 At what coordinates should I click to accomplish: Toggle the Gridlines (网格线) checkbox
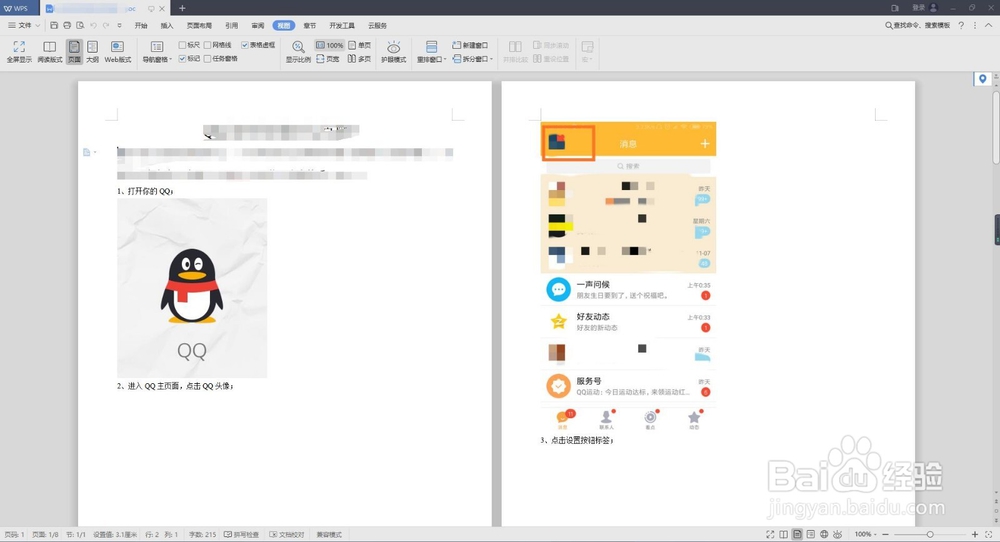click(207, 45)
